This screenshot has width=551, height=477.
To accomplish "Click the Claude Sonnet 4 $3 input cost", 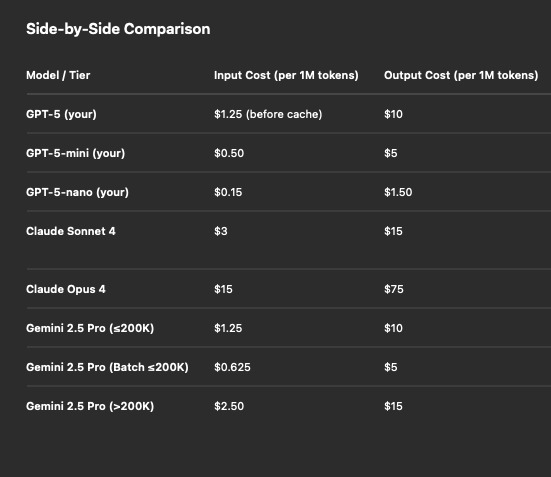I will pyautogui.click(x=221, y=231).
